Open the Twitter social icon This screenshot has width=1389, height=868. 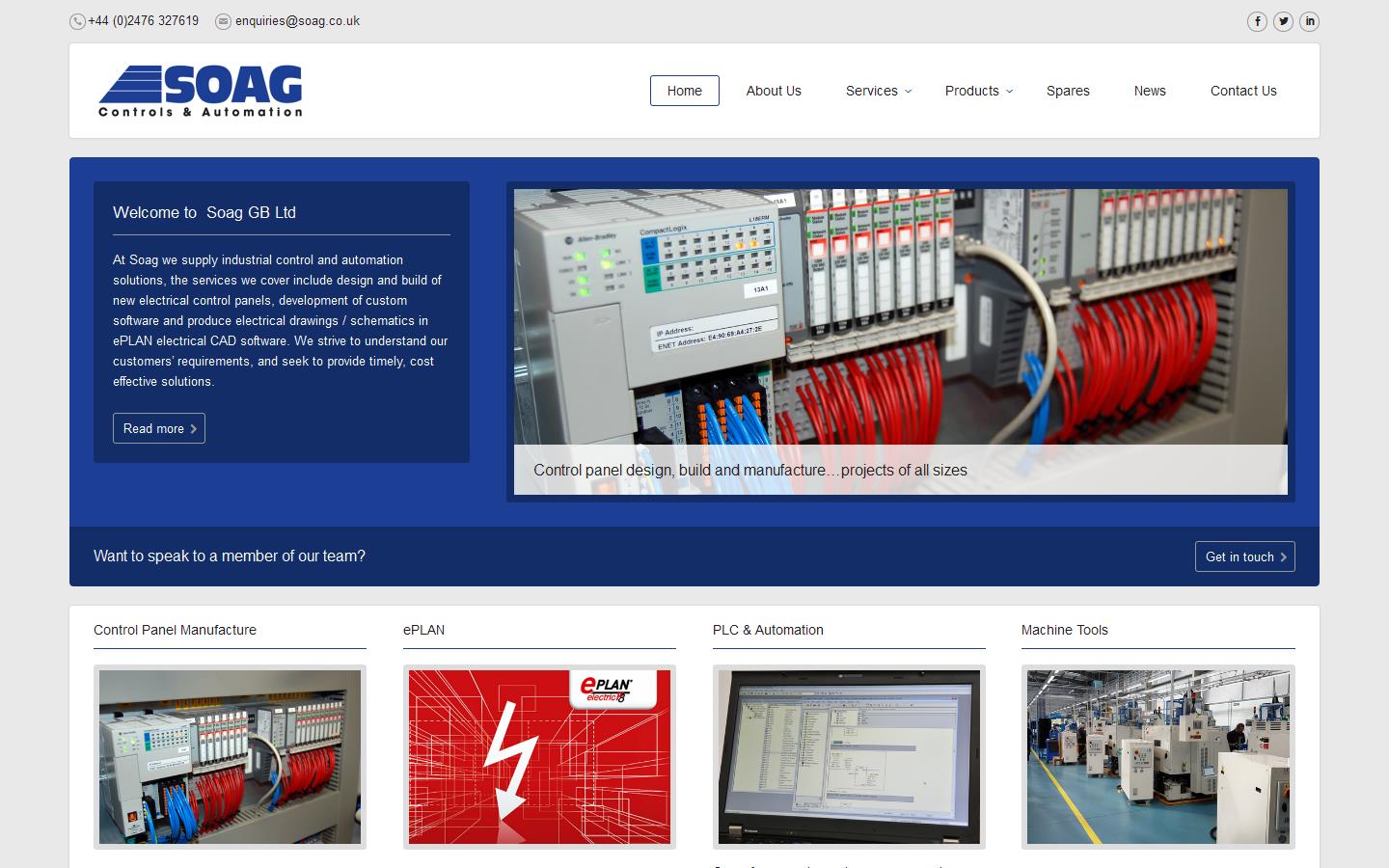[1283, 21]
